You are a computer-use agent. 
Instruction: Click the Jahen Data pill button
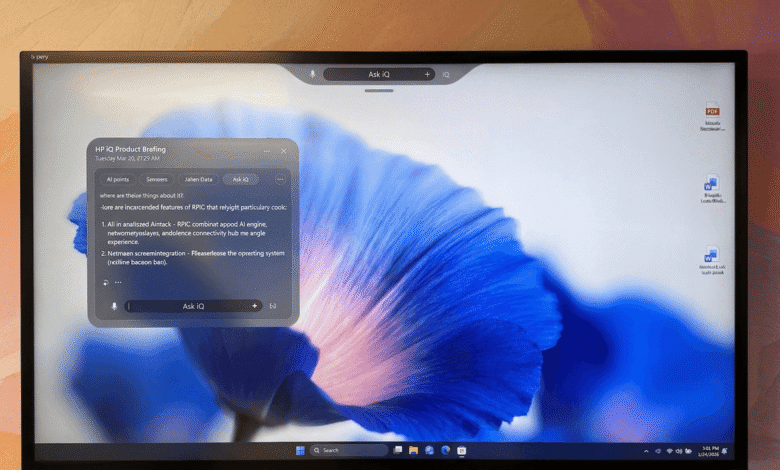tap(197, 179)
